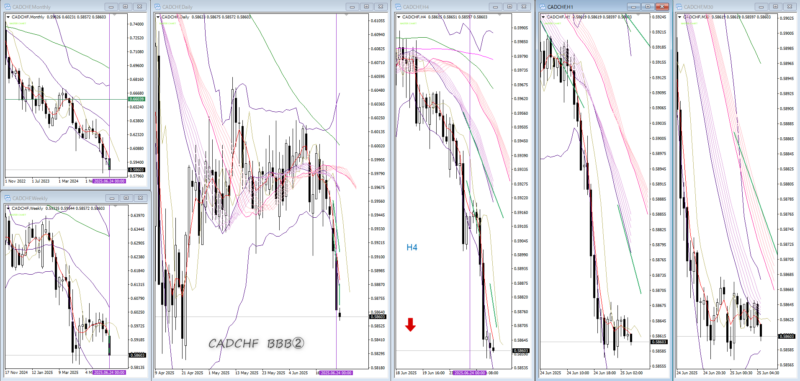Click current price label on H1 price axis
This screenshot has width=800, height=381.
(658, 341)
